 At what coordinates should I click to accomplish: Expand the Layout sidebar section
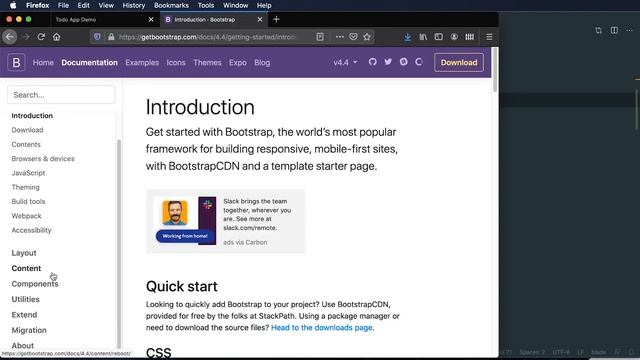(x=24, y=253)
